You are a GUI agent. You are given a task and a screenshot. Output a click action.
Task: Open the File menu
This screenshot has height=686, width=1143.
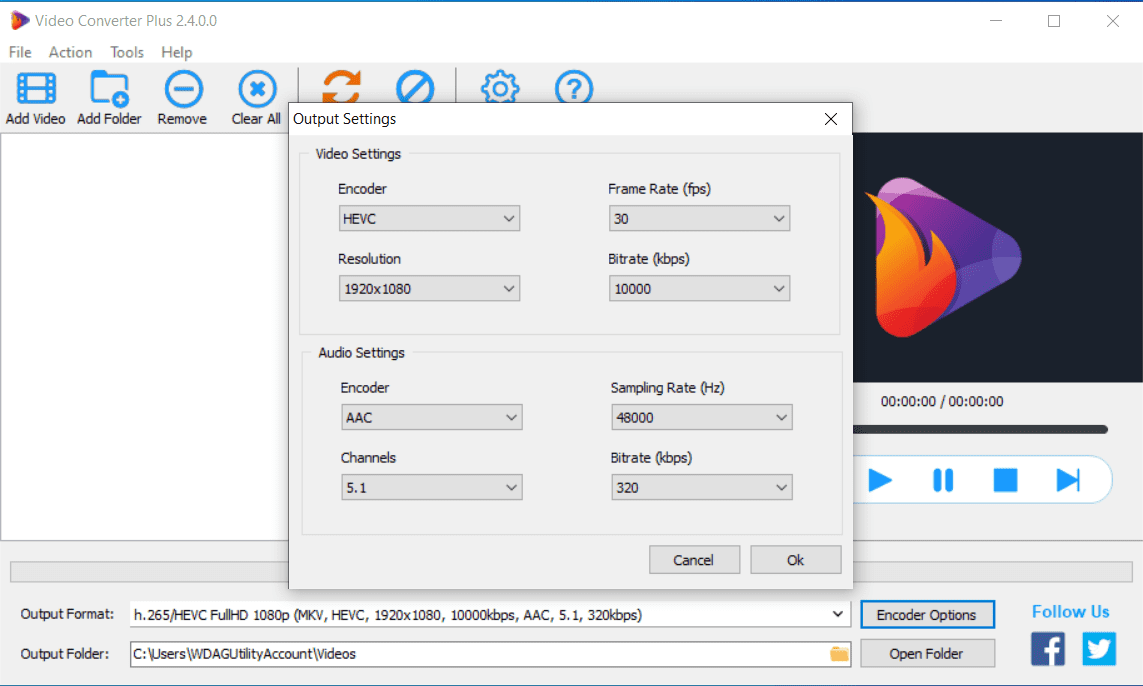coord(20,52)
